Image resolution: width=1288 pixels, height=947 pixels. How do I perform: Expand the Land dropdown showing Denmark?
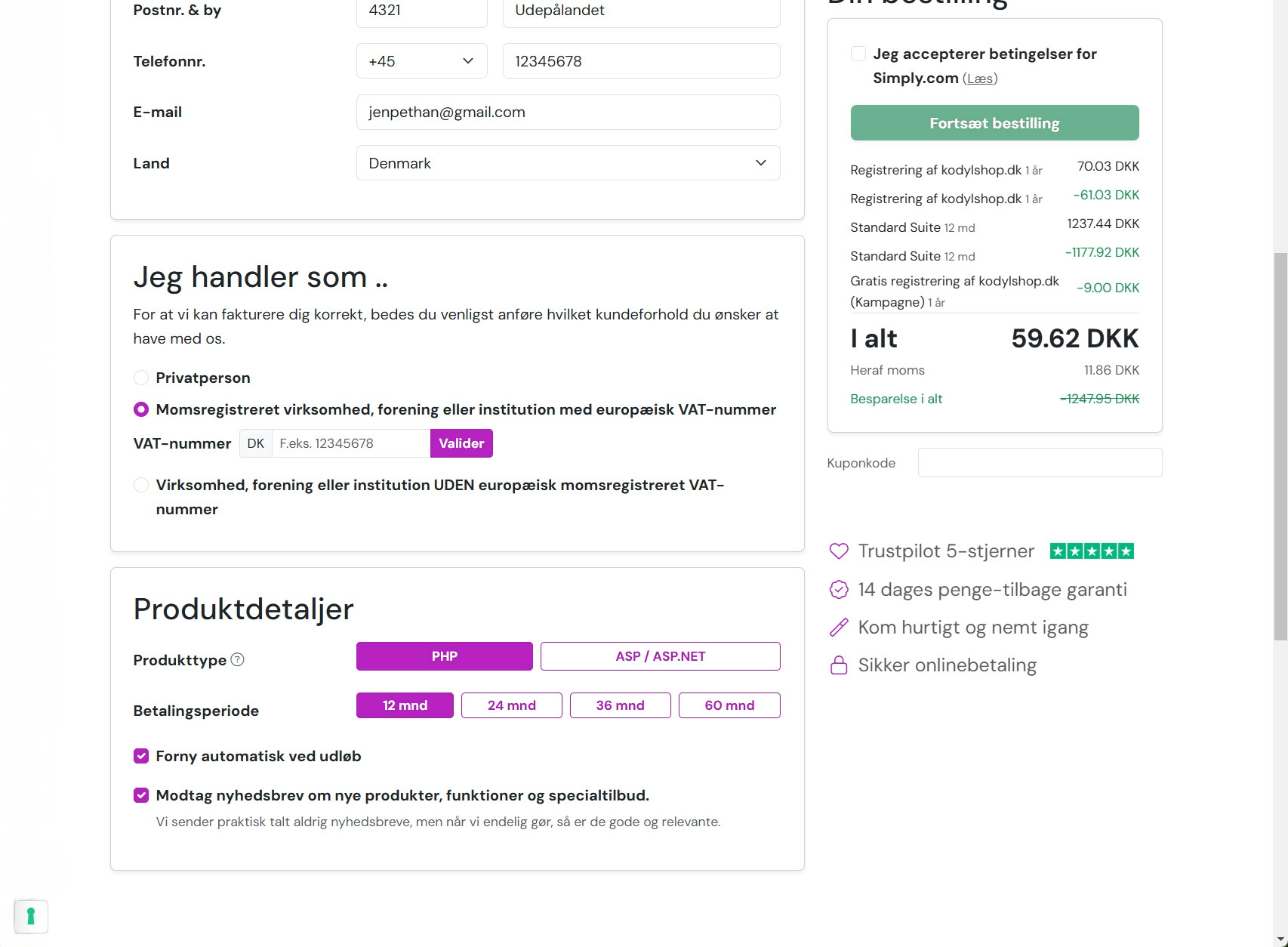coord(568,163)
